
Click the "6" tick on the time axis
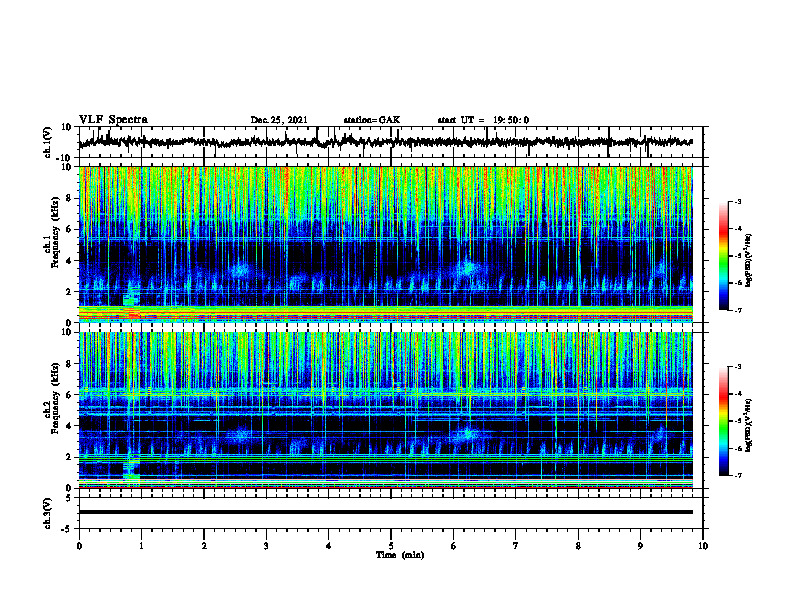(454, 546)
